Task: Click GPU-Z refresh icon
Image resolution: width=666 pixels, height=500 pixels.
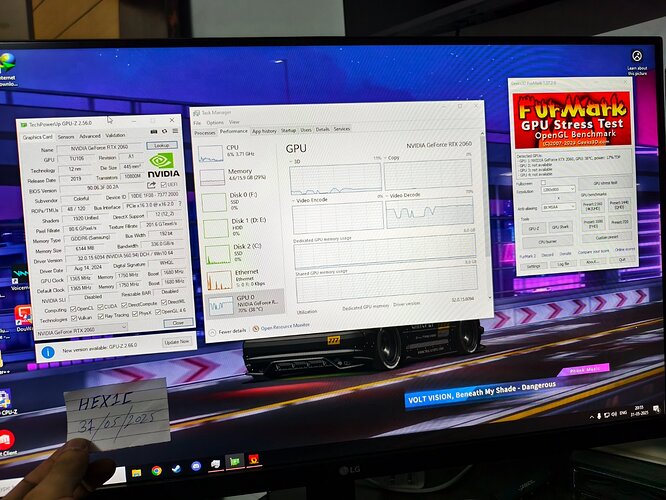Action: (164, 131)
